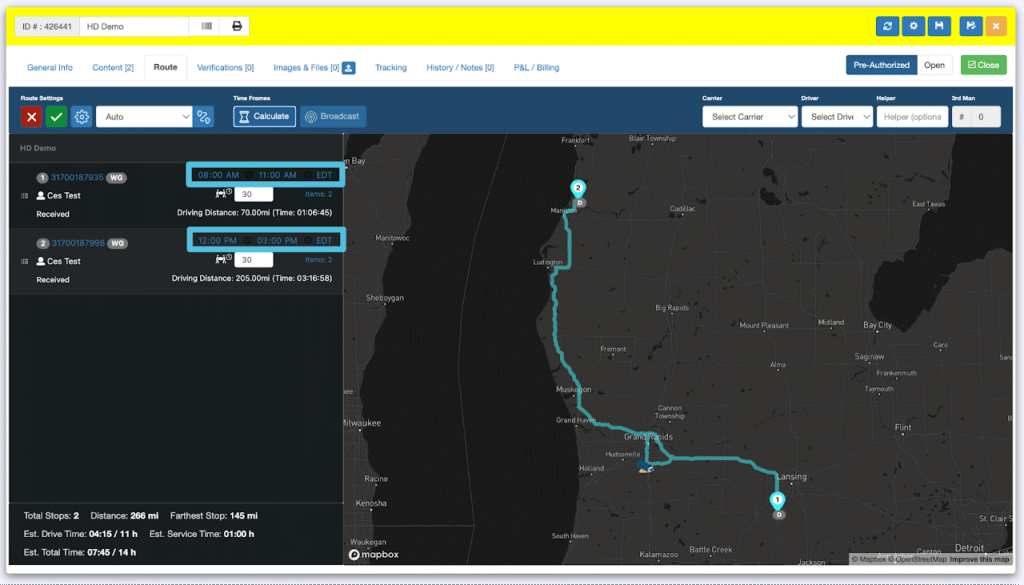Expand the Select Carrier dropdown
Viewport: 1024px width, 585px height.
[x=750, y=117]
